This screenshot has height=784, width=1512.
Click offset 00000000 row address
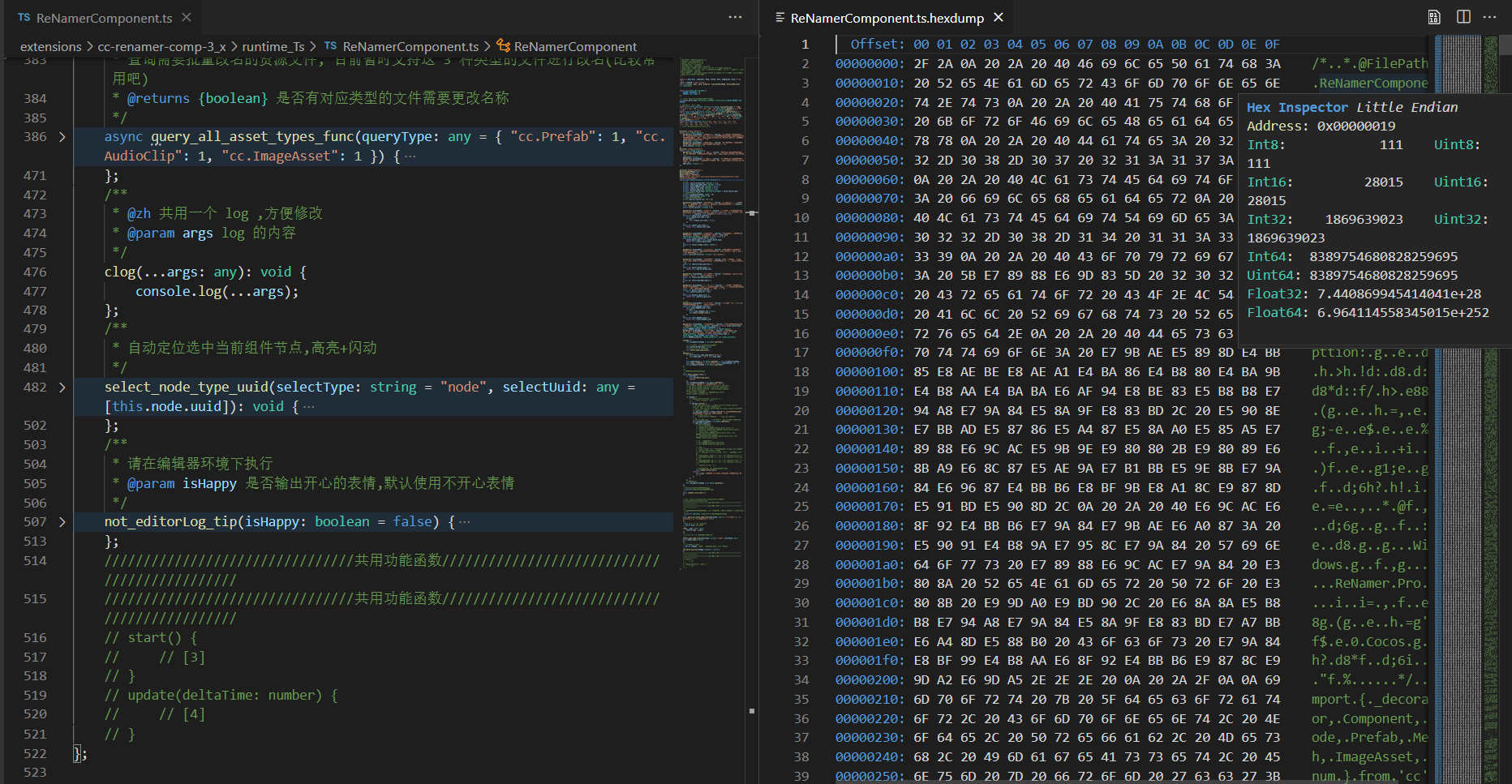tap(870, 64)
